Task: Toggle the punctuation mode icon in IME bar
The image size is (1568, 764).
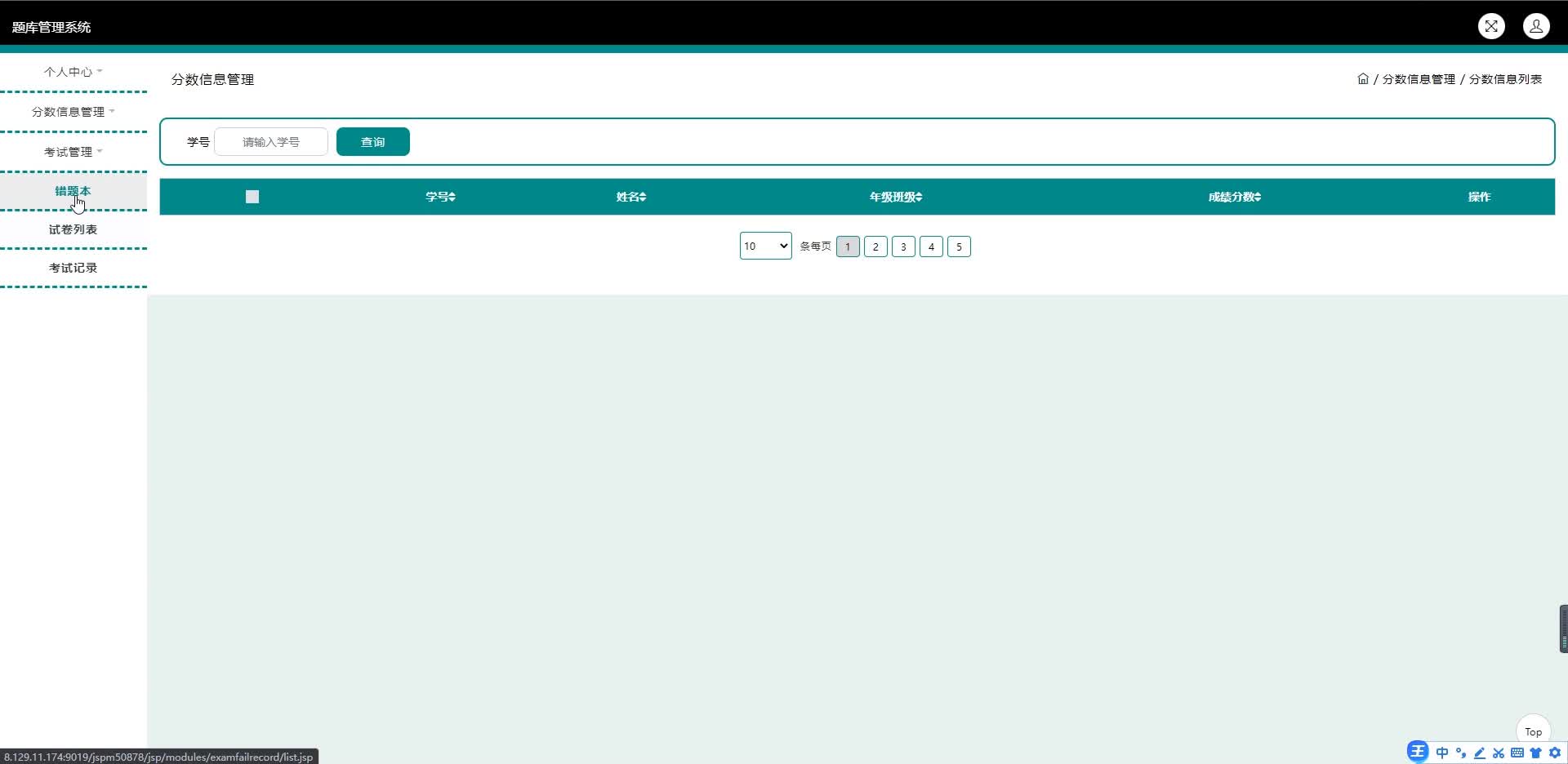Action: coord(1461,753)
